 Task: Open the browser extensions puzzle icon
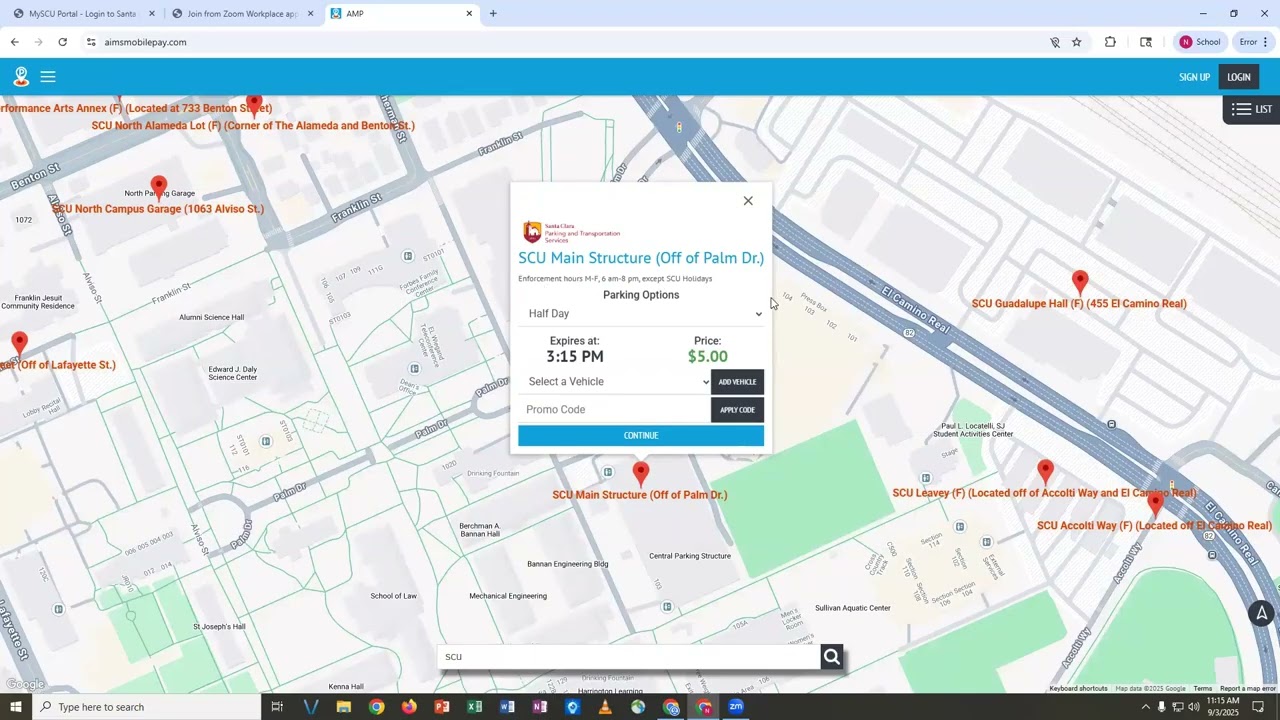1110,42
